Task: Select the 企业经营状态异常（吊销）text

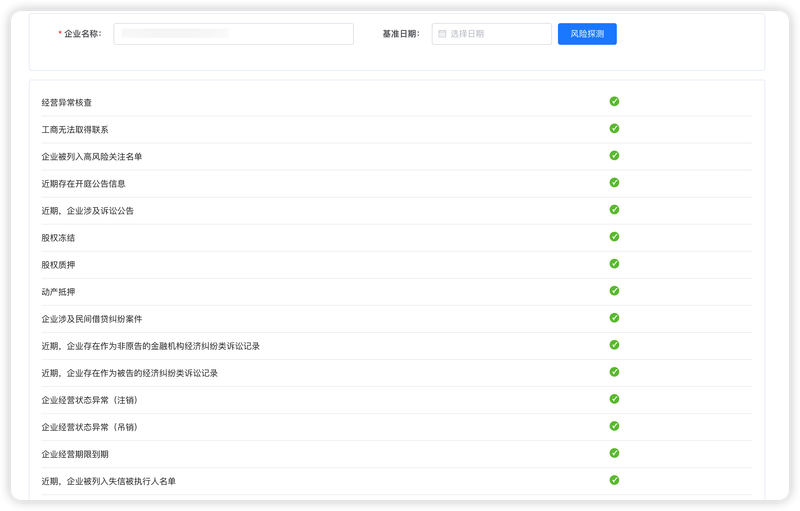Action: click(x=90, y=427)
